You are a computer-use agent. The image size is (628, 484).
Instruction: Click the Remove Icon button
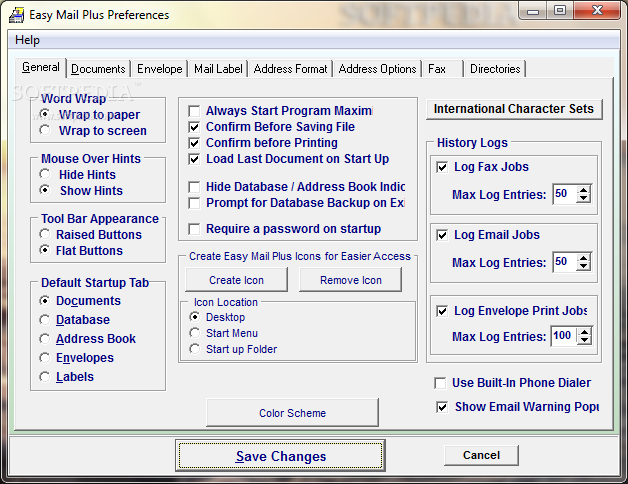click(350, 280)
